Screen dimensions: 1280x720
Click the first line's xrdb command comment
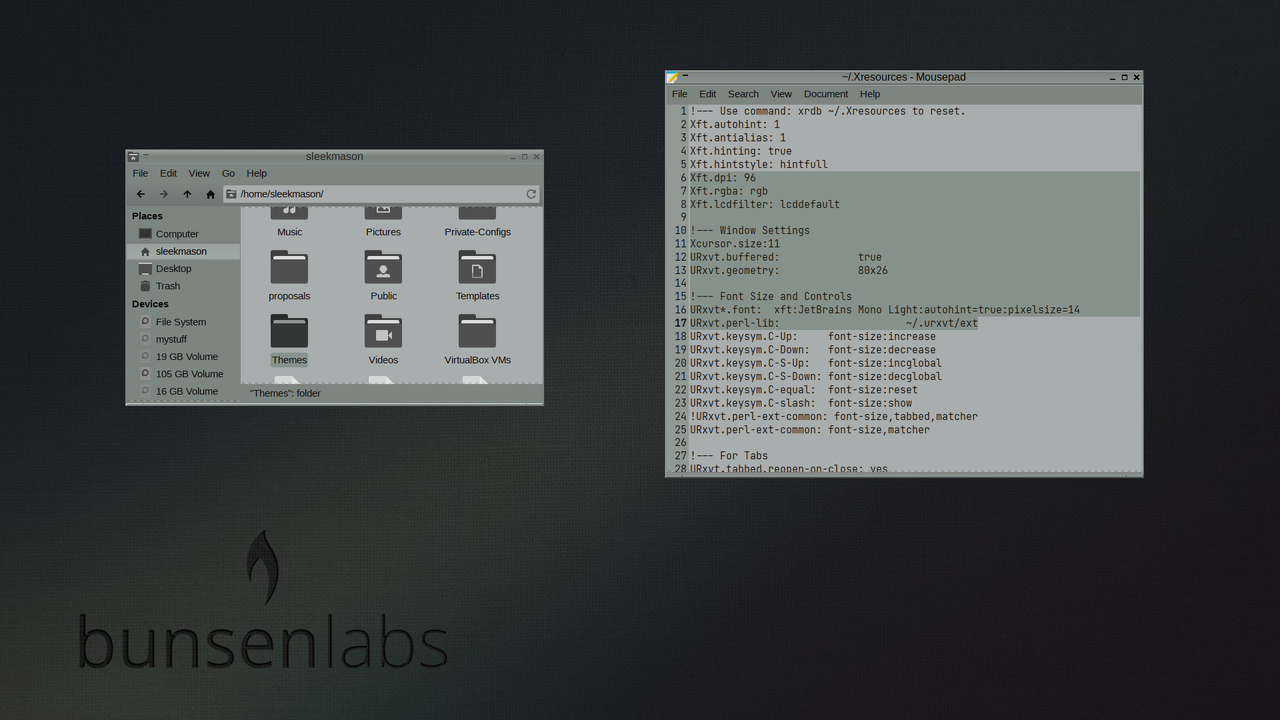pos(828,111)
